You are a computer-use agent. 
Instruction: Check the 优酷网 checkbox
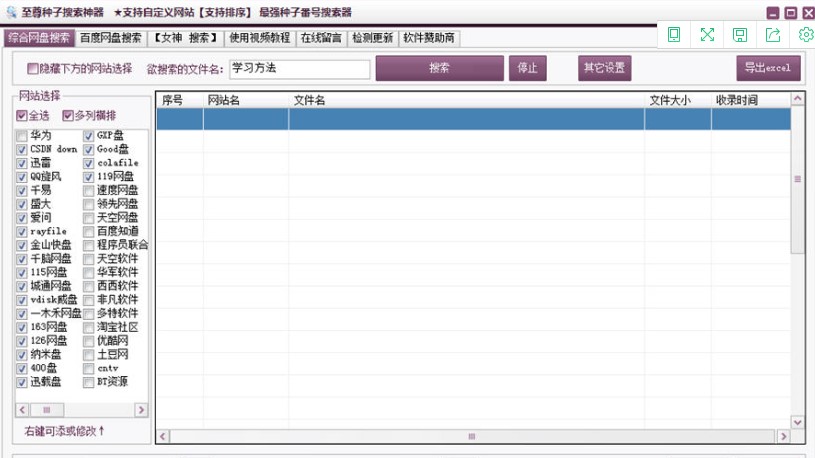click(x=89, y=341)
